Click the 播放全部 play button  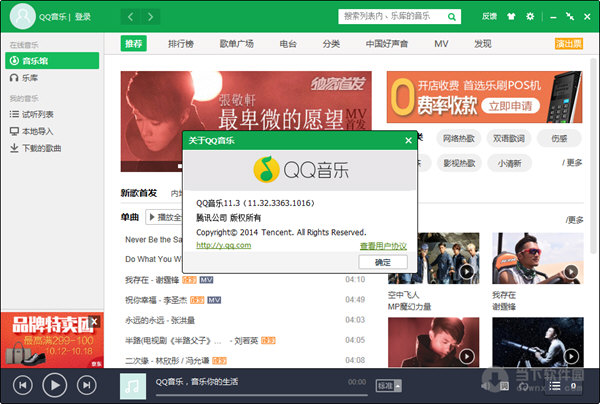(165, 217)
